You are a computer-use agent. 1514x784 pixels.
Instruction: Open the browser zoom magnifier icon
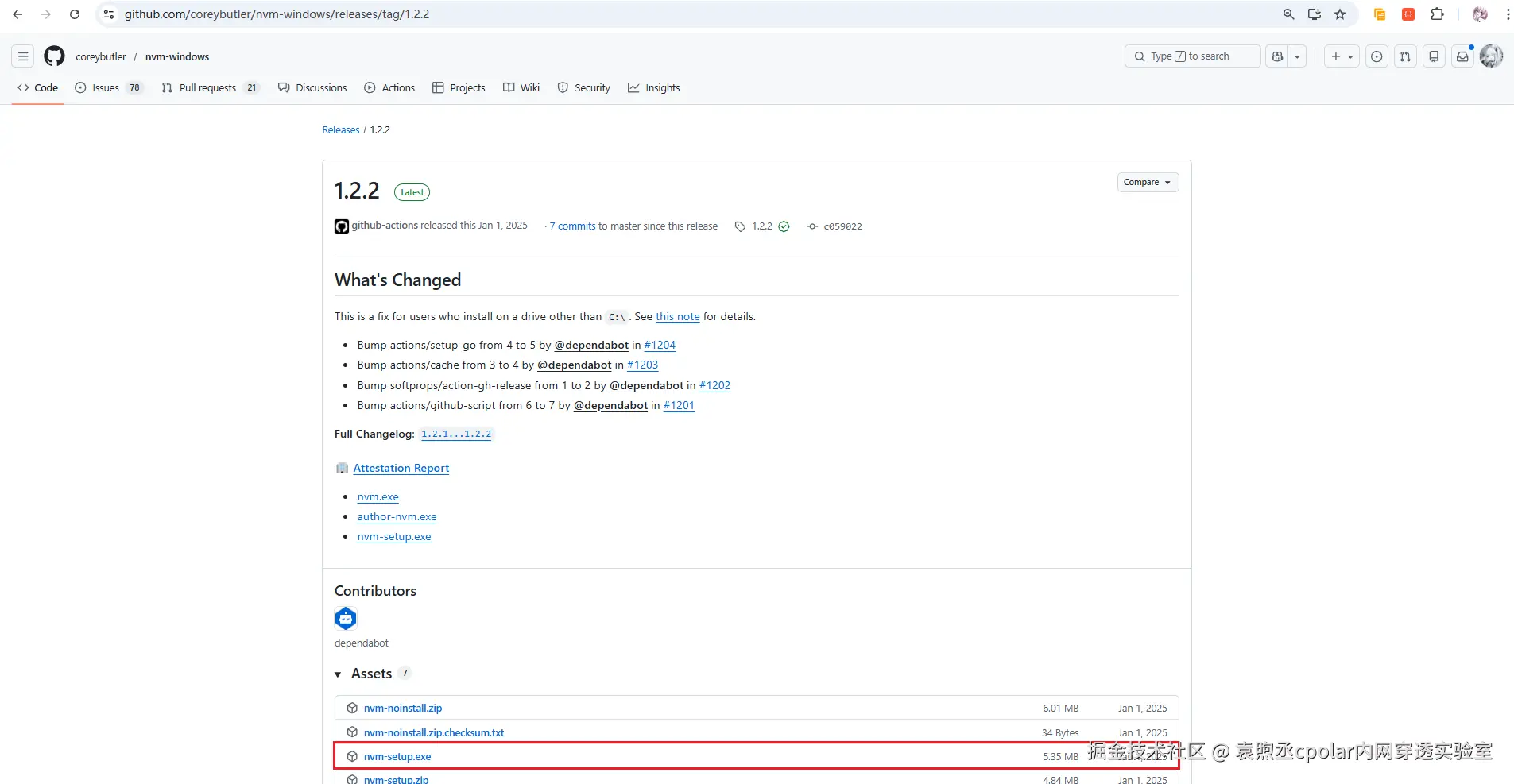coord(1289,14)
